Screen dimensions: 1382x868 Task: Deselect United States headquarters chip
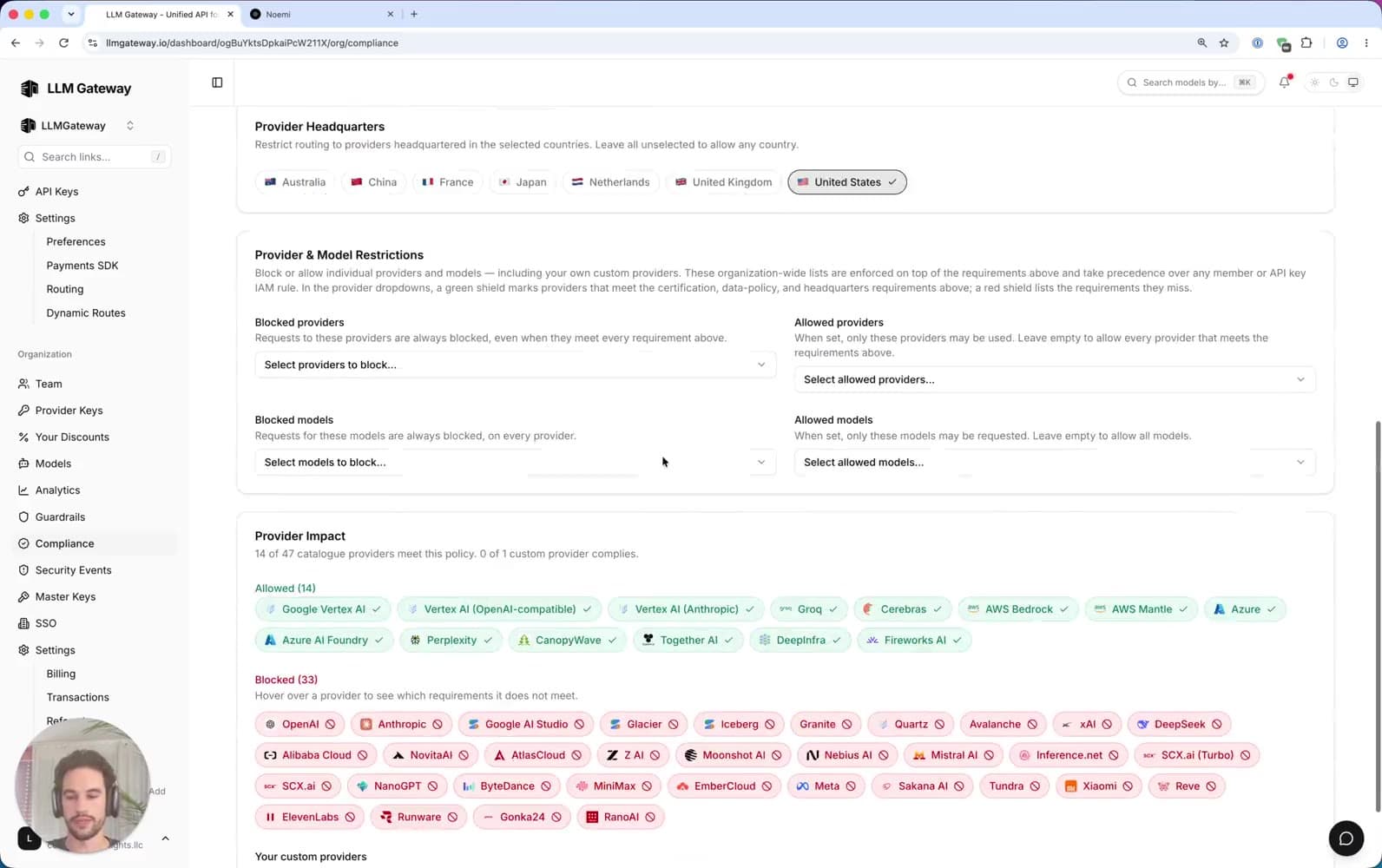[847, 182]
